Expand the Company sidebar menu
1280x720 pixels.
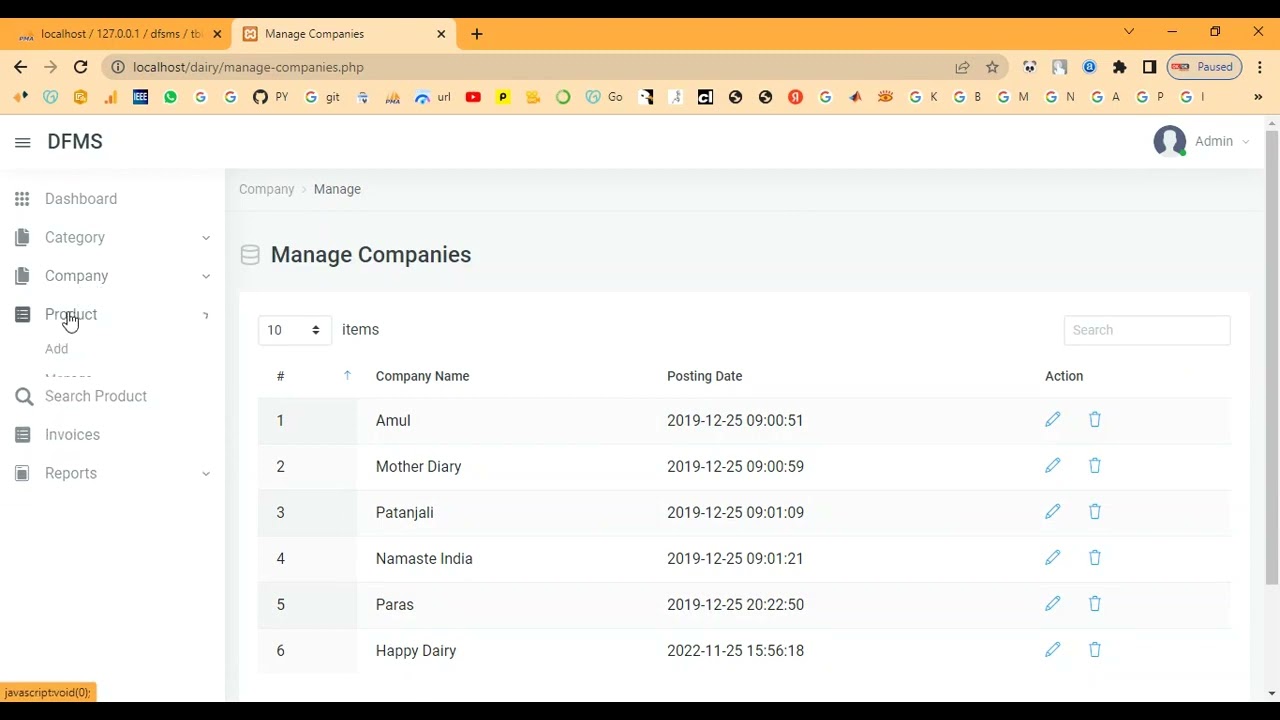point(112,276)
